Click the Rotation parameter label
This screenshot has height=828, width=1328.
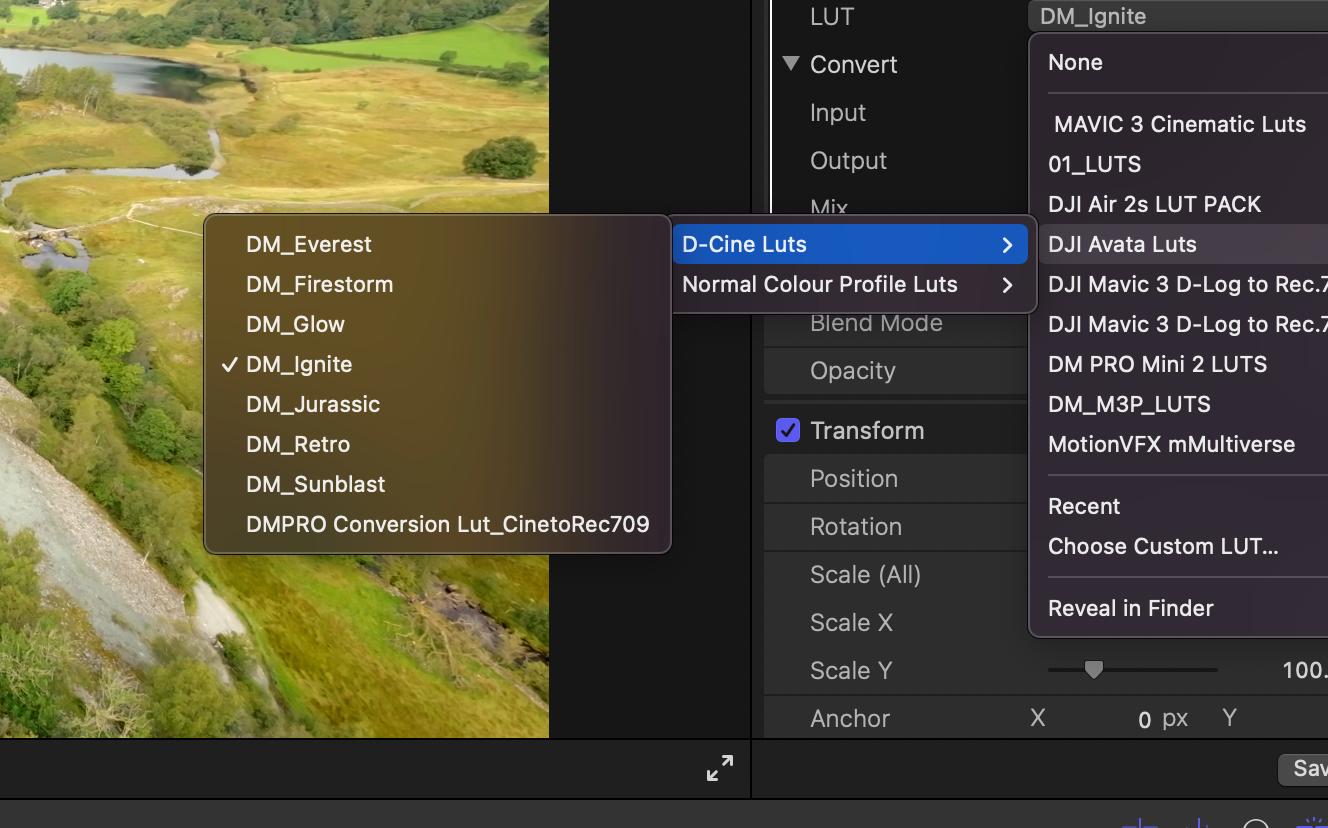[856, 527]
